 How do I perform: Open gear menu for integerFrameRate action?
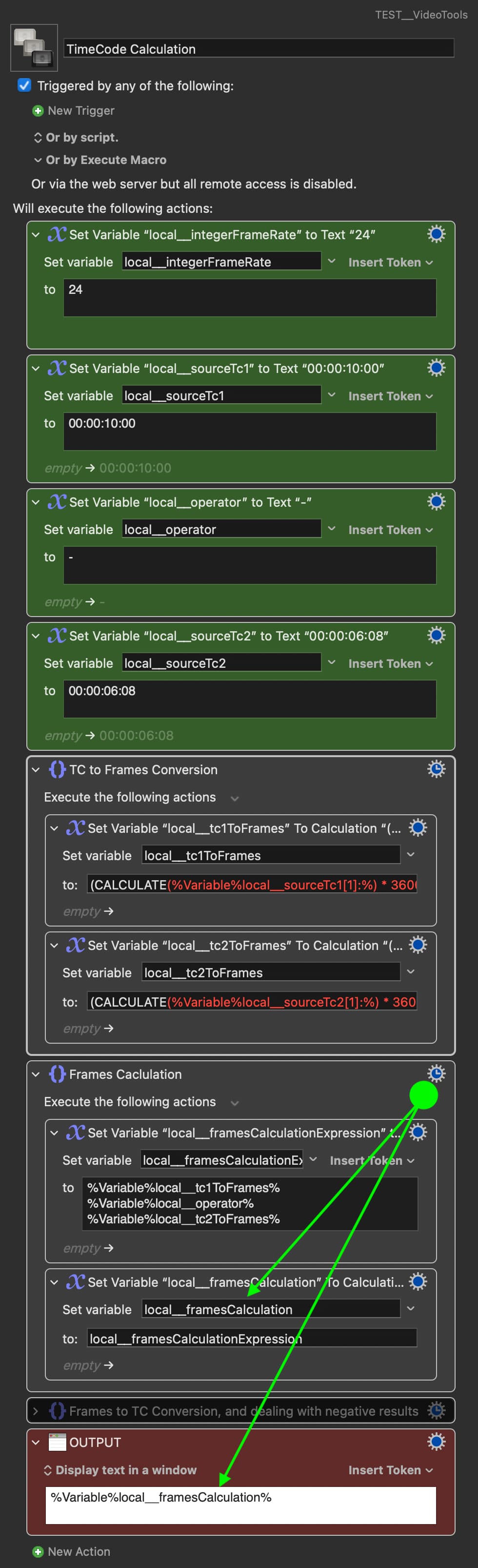tap(436, 234)
